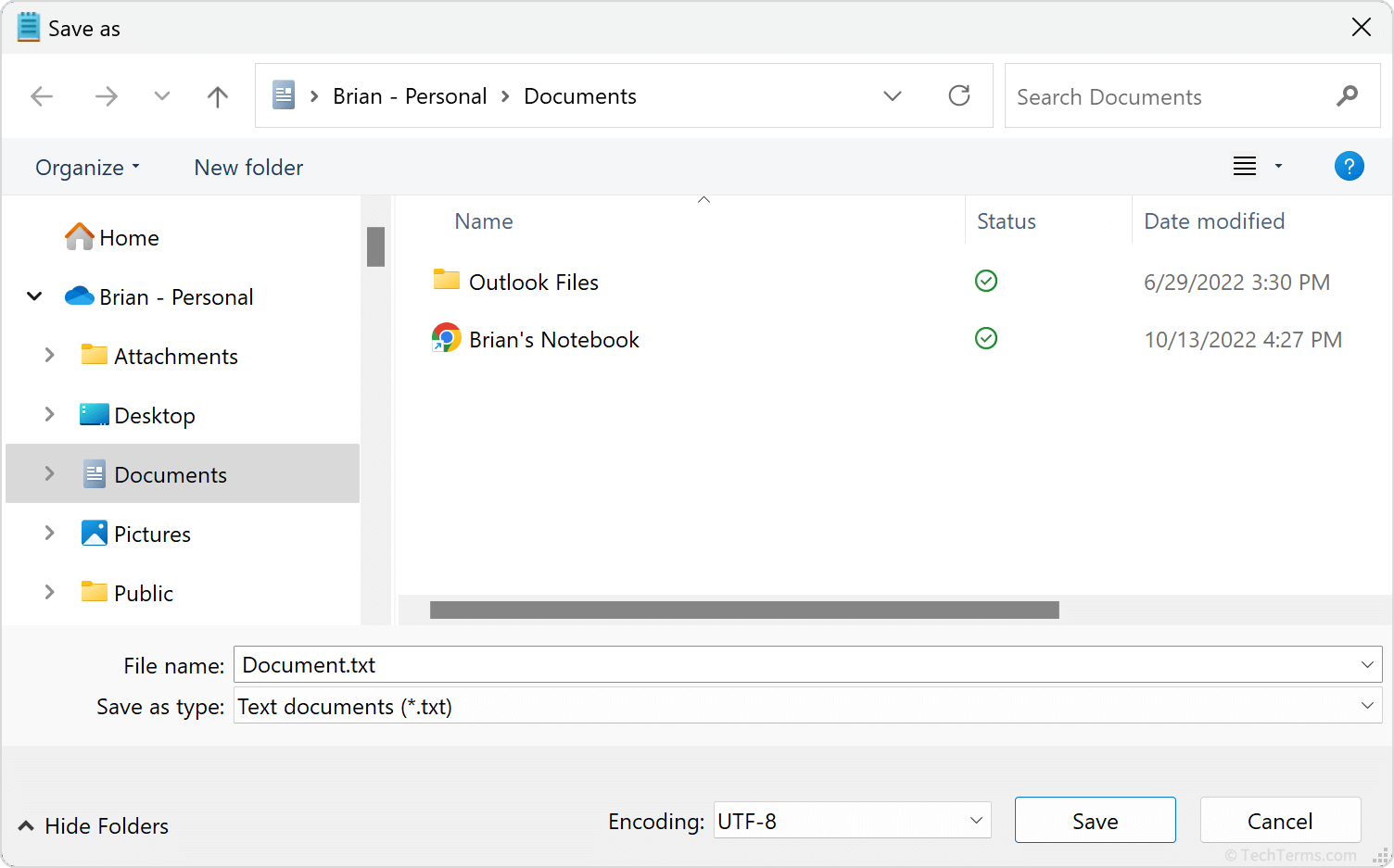
Task: Click inside the File name field
Action: 649,664
